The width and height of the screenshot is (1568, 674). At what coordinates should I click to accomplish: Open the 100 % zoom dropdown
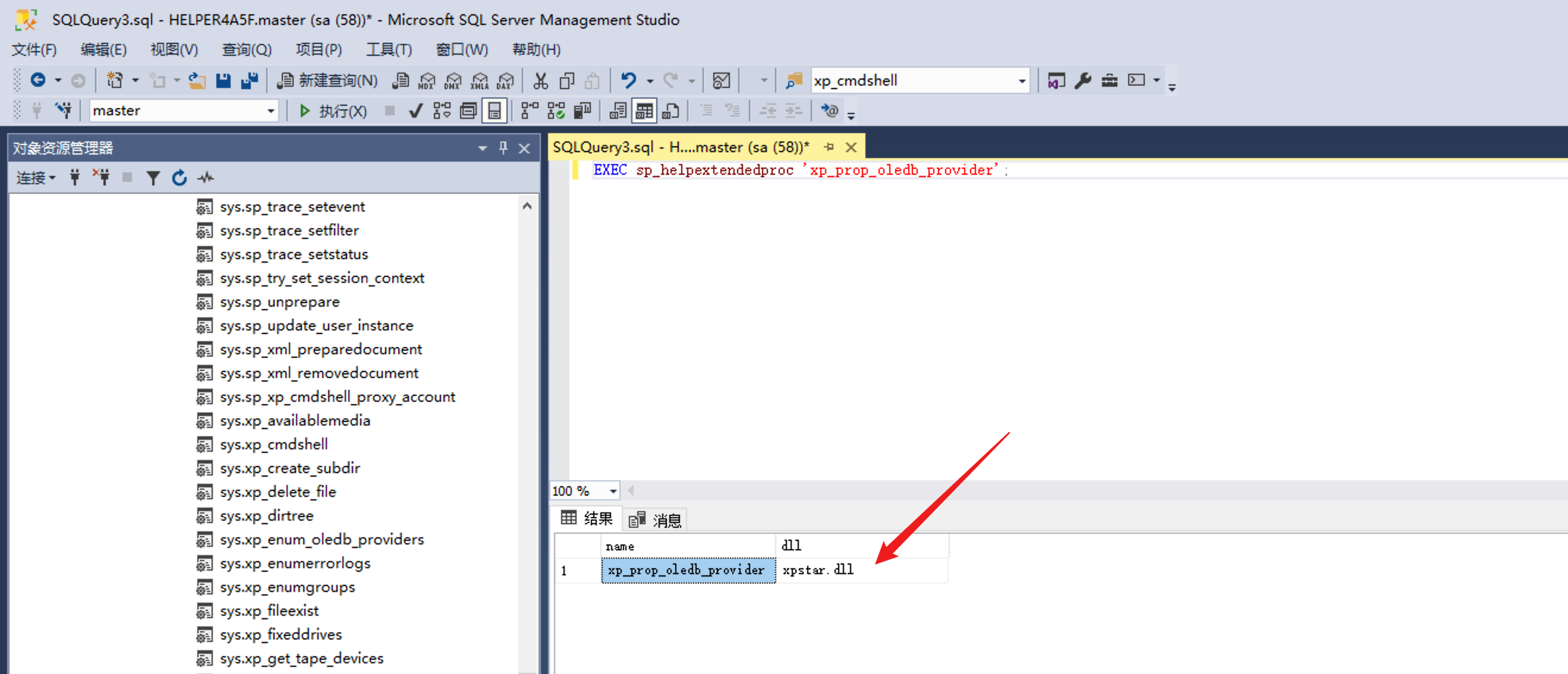[613, 491]
